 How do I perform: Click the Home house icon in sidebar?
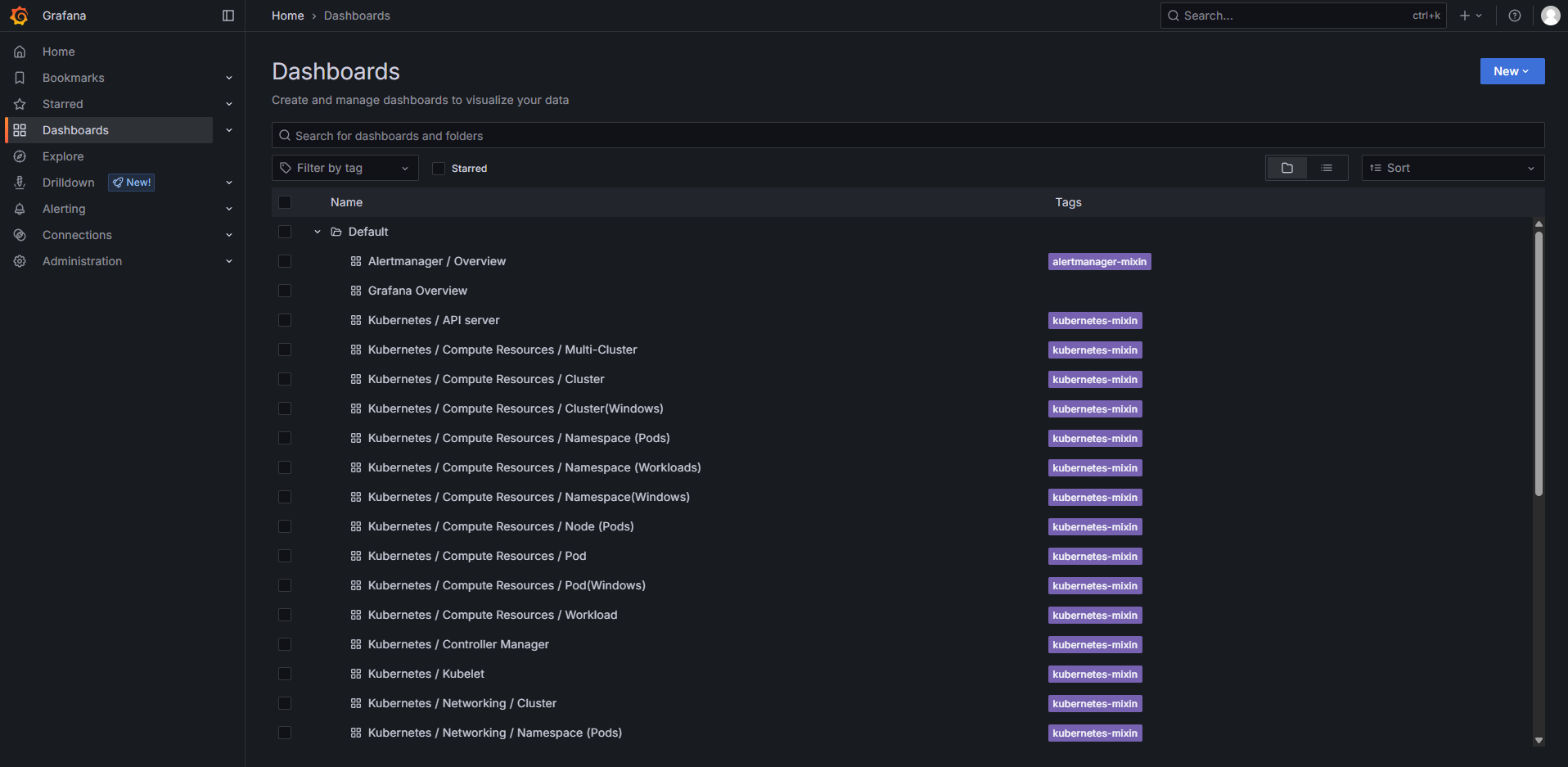tap(20, 52)
